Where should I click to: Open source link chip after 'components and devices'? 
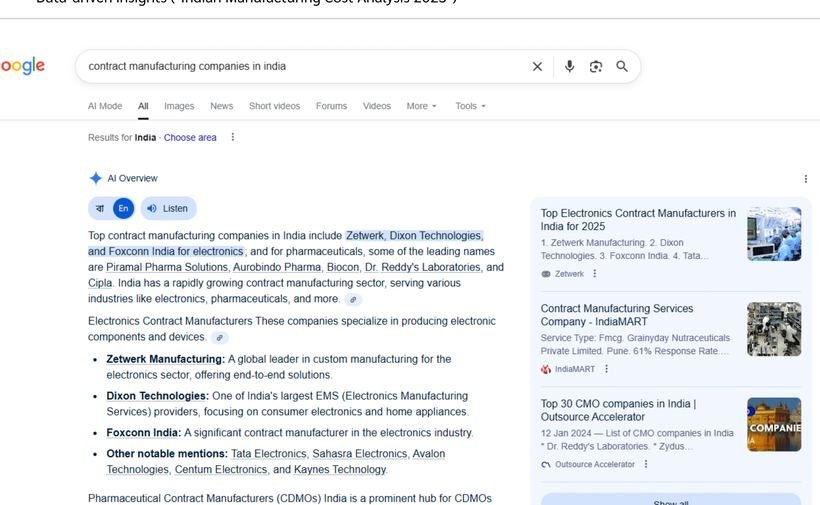click(220, 338)
